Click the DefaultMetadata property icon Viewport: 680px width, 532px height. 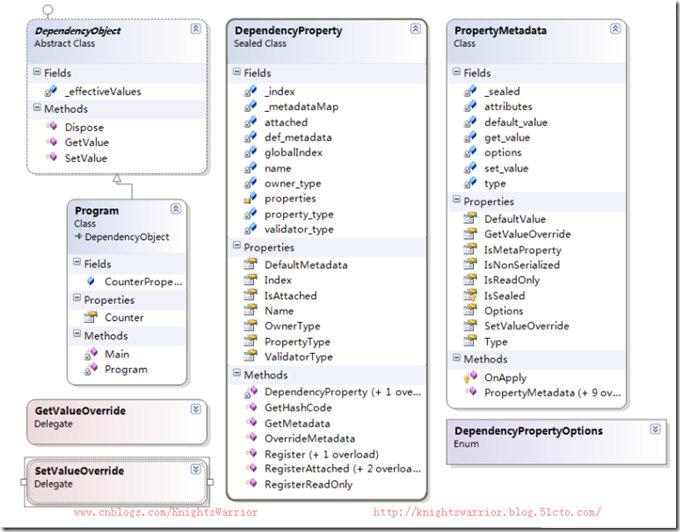[x=250, y=265]
